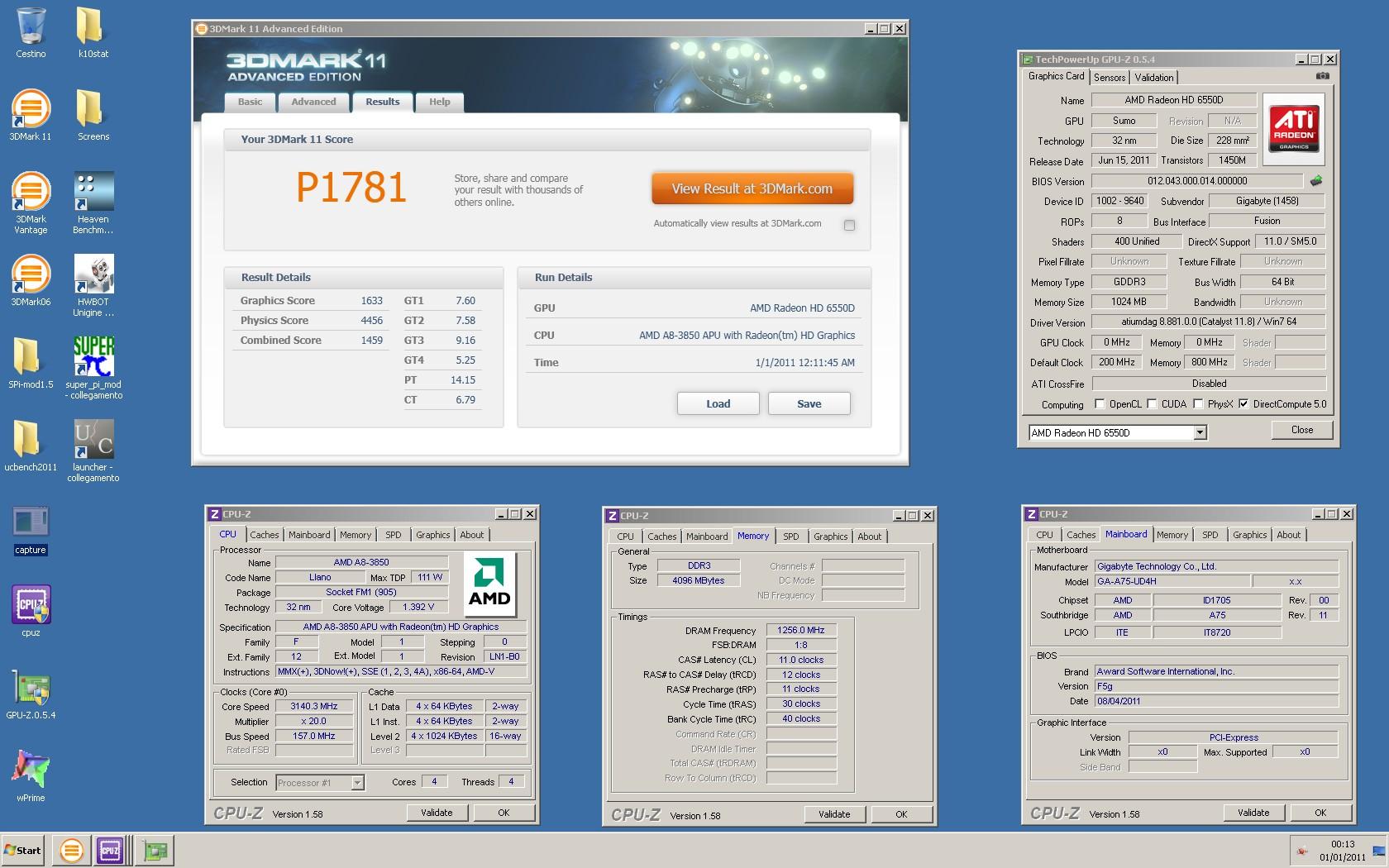Image resolution: width=1389 pixels, height=868 pixels.
Task: Launch the 3DMark 11 desktop shortcut
Action: coord(31,116)
